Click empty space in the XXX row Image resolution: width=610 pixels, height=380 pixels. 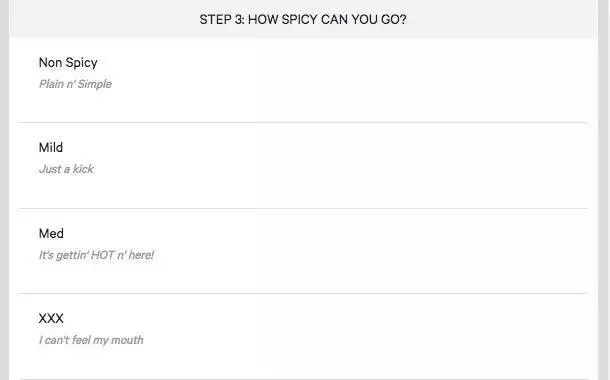coord(350,336)
